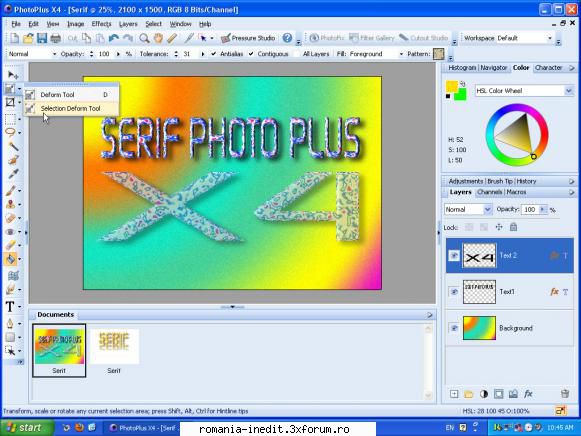This screenshot has height=436, width=581.
Task: Open the File menu
Action: point(16,24)
